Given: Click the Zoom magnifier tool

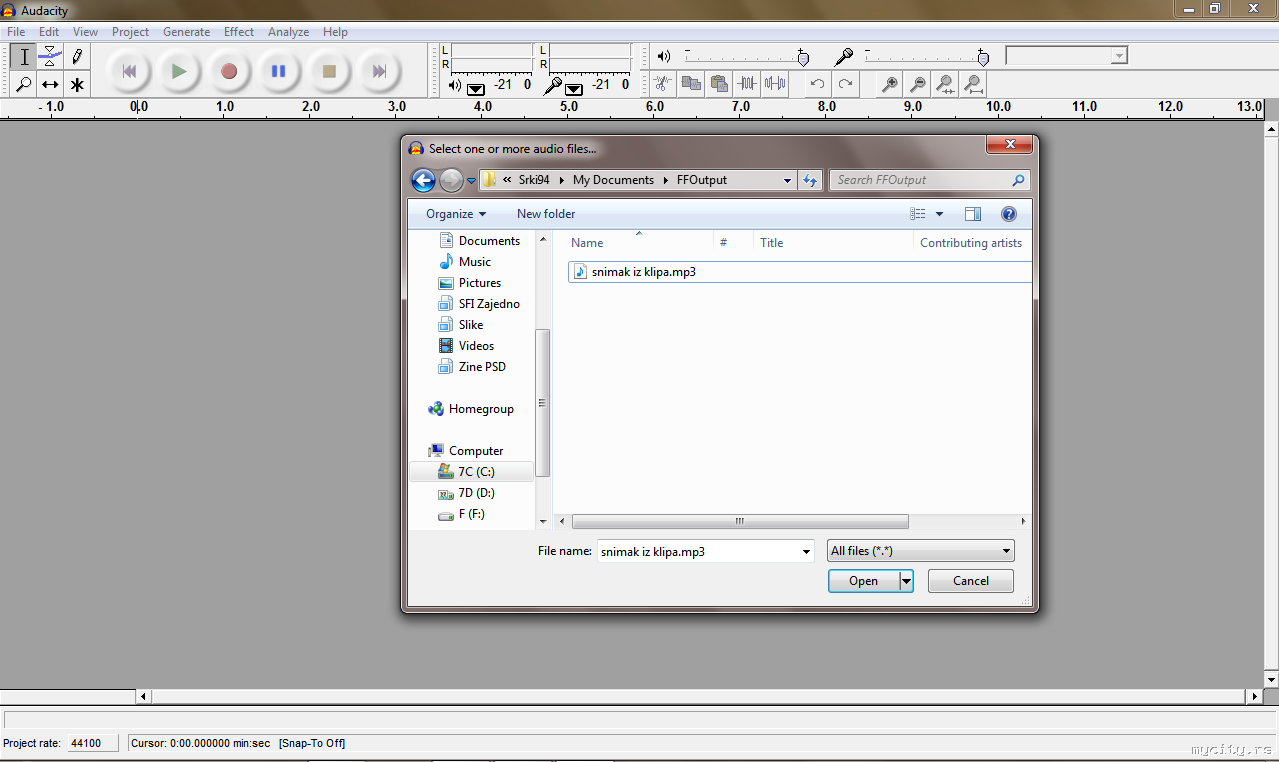Looking at the screenshot, I should (x=24, y=85).
